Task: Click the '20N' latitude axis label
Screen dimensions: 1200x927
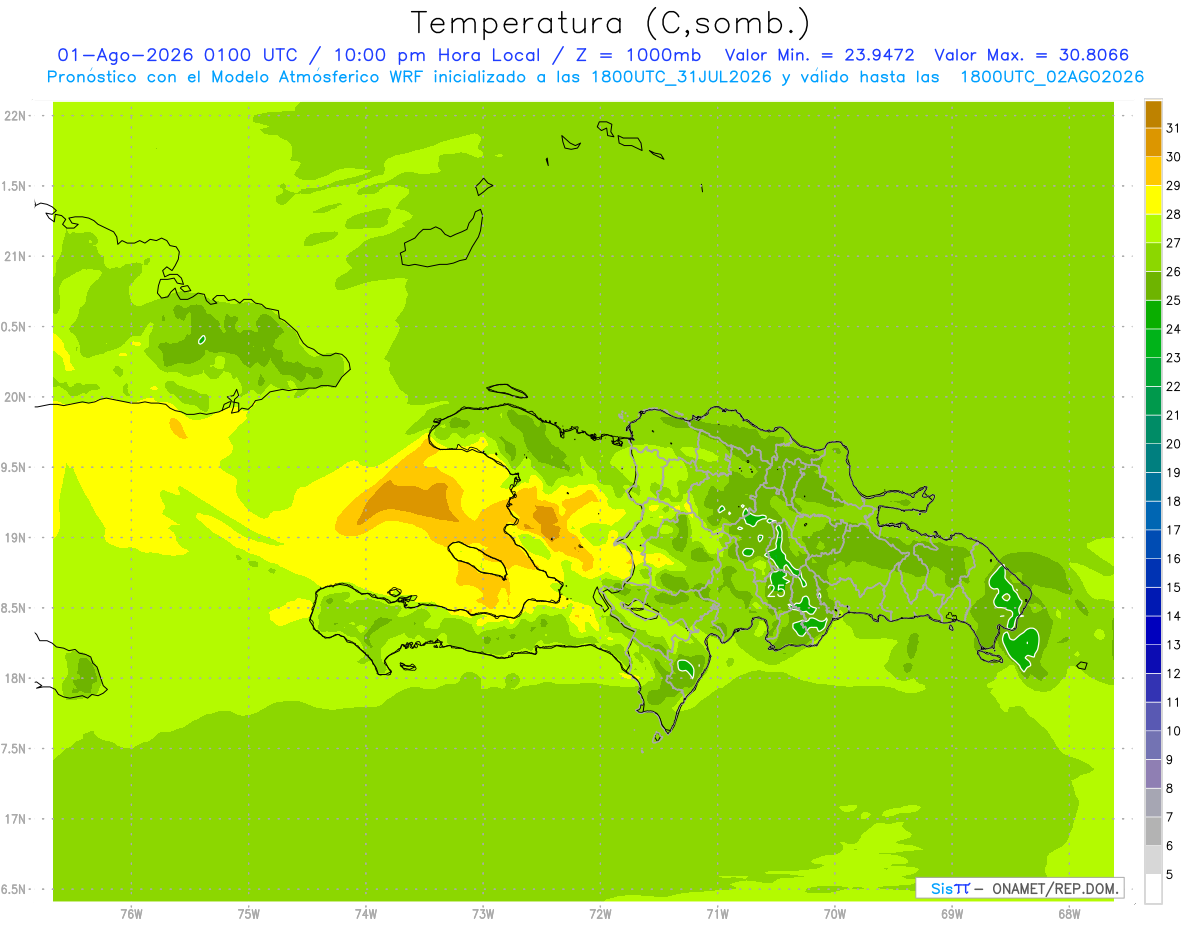Action: click(16, 397)
